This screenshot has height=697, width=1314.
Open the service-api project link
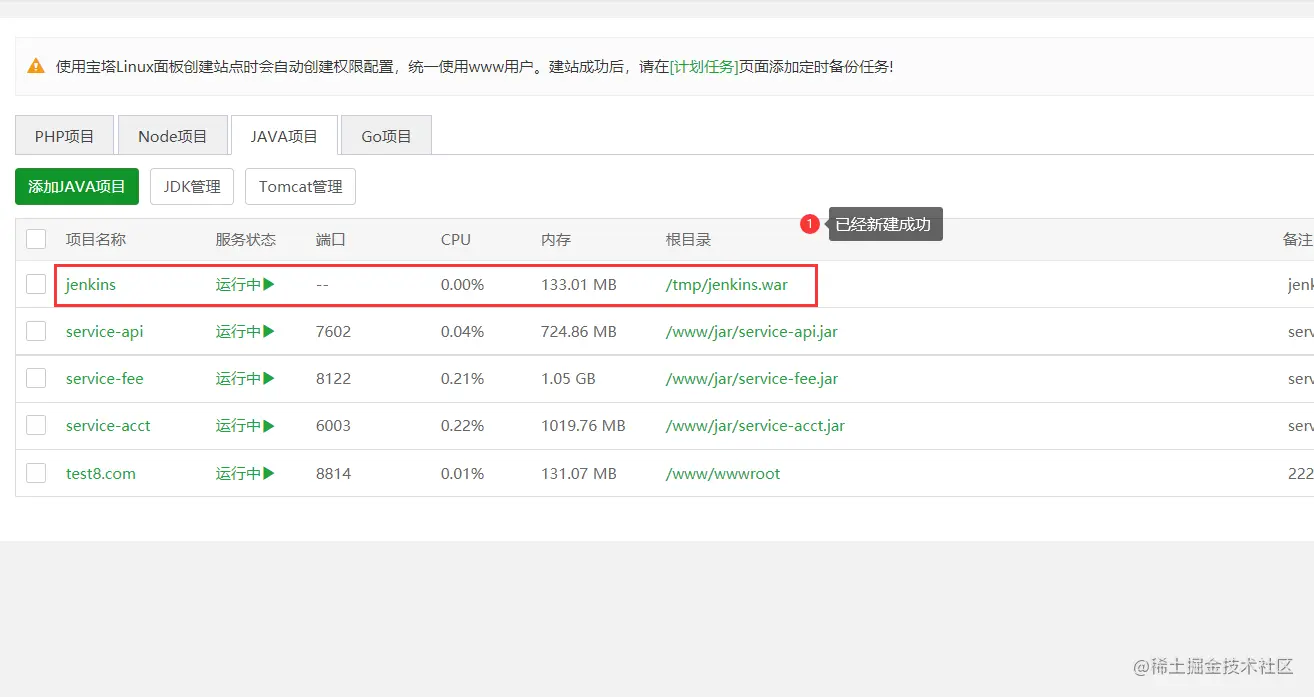tap(105, 331)
